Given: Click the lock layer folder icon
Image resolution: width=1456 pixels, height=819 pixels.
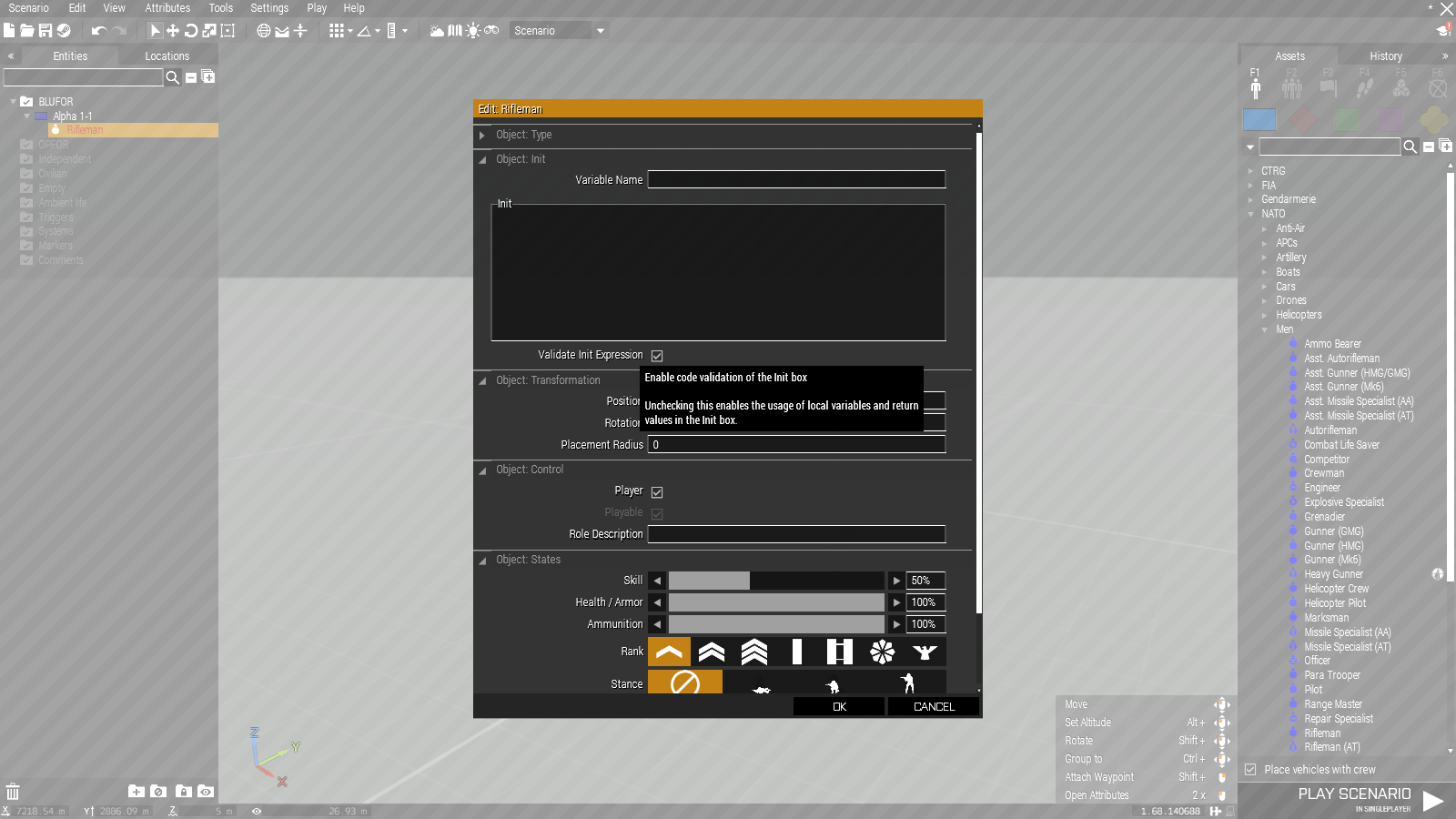Looking at the screenshot, I should point(183,792).
